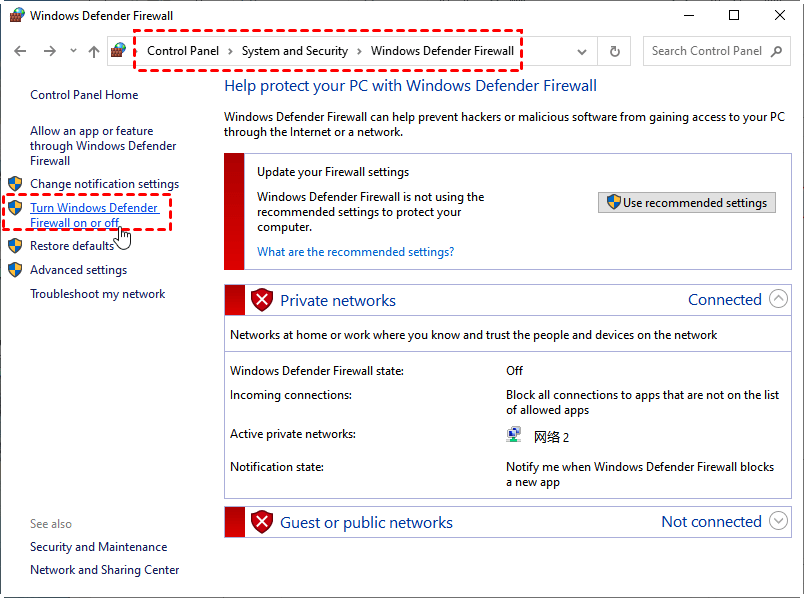Open the recent locations dropdown arrow
Screen dimensions: 804x598
pyautogui.click(x=73, y=50)
